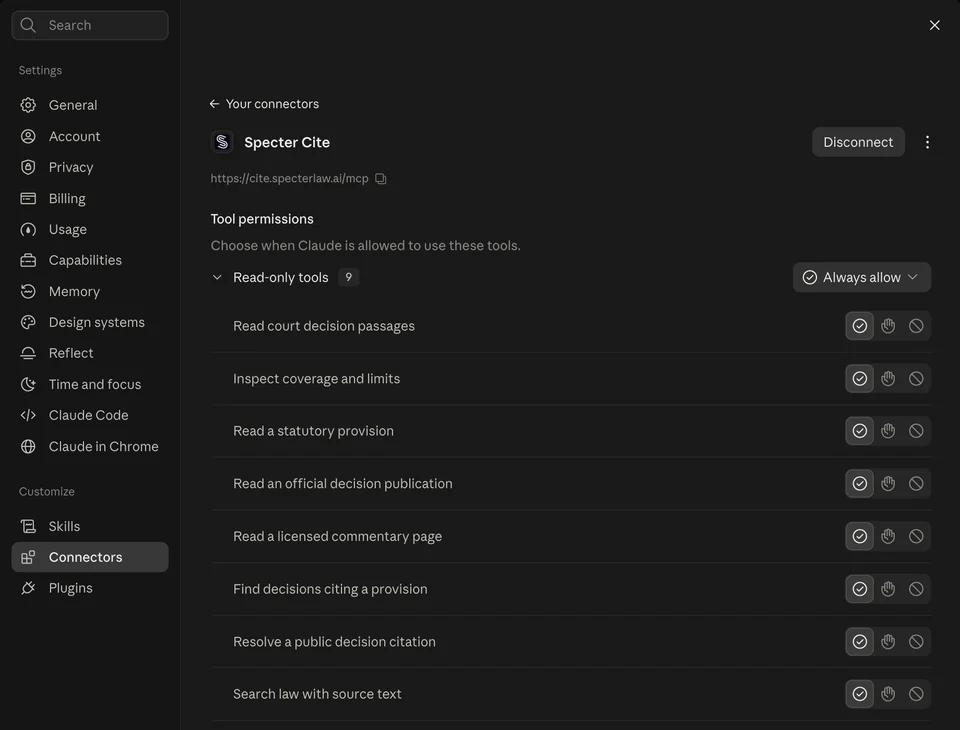Click the settings Search field

[x=90, y=25]
